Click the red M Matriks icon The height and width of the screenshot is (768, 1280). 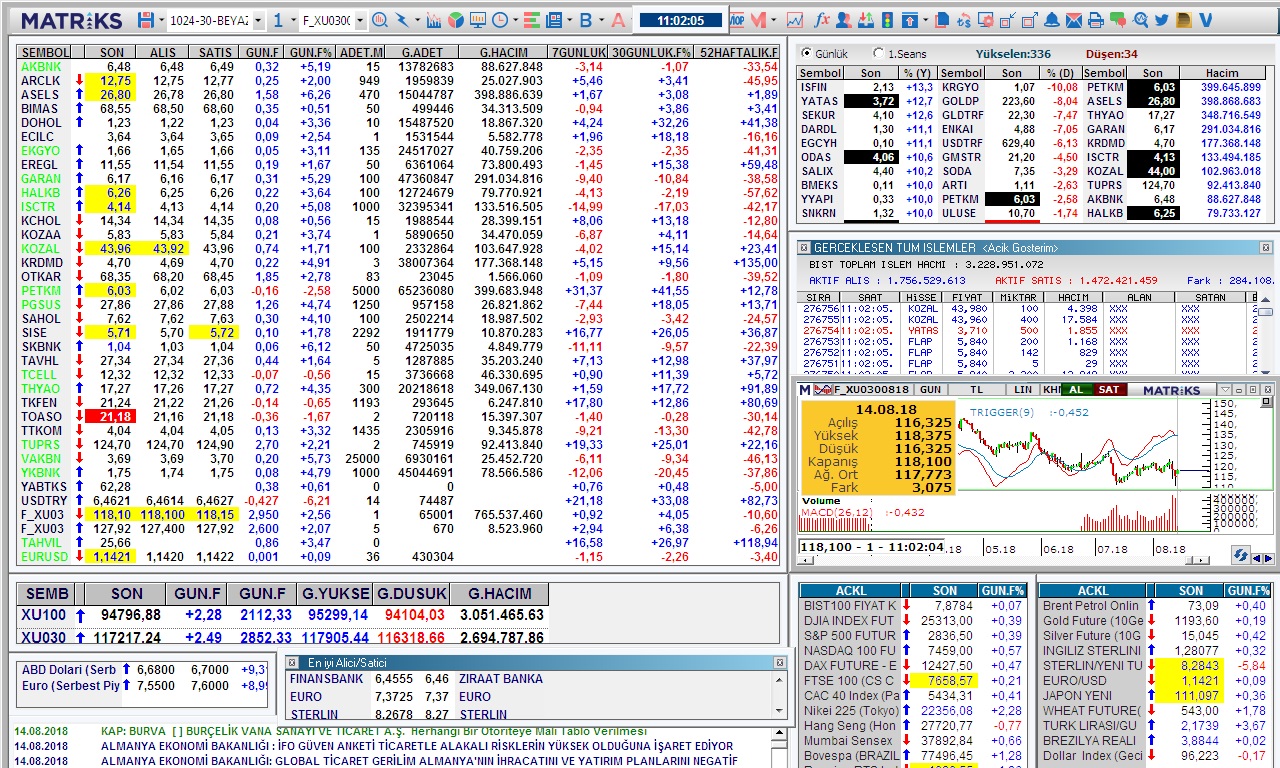click(758, 20)
